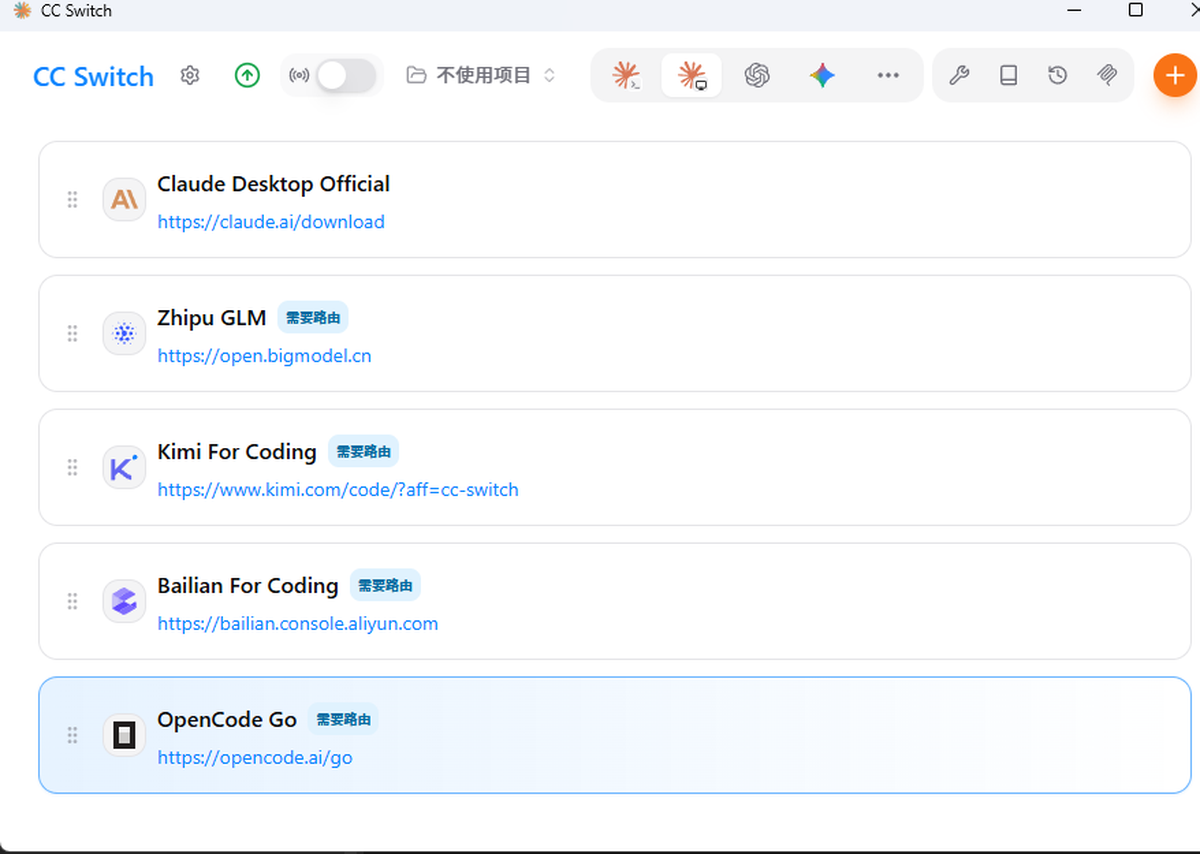This screenshot has width=1200, height=854.
Task: Open the https://open.bigmodel.cn link
Action: point(264,356)
